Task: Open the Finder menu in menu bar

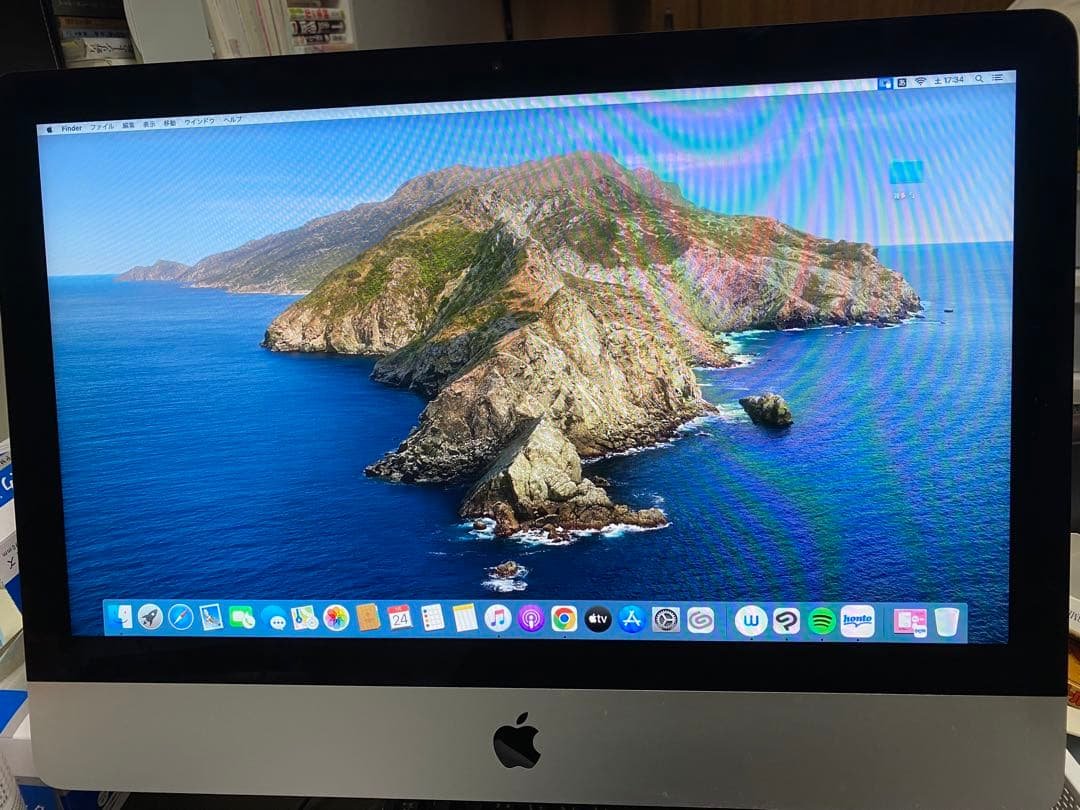Action: click(x=72, y=128)
